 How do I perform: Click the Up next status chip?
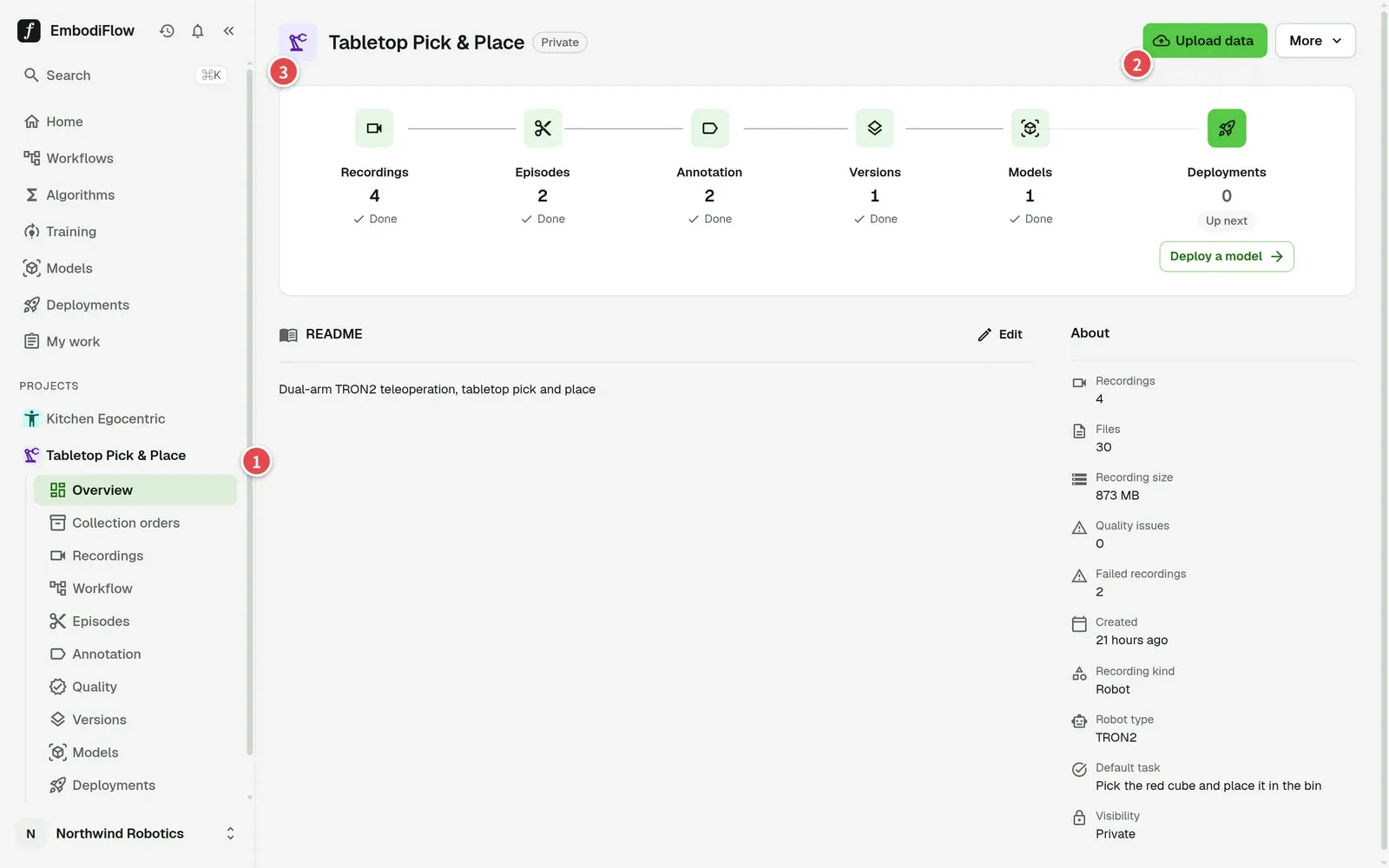pos(1226,220)
